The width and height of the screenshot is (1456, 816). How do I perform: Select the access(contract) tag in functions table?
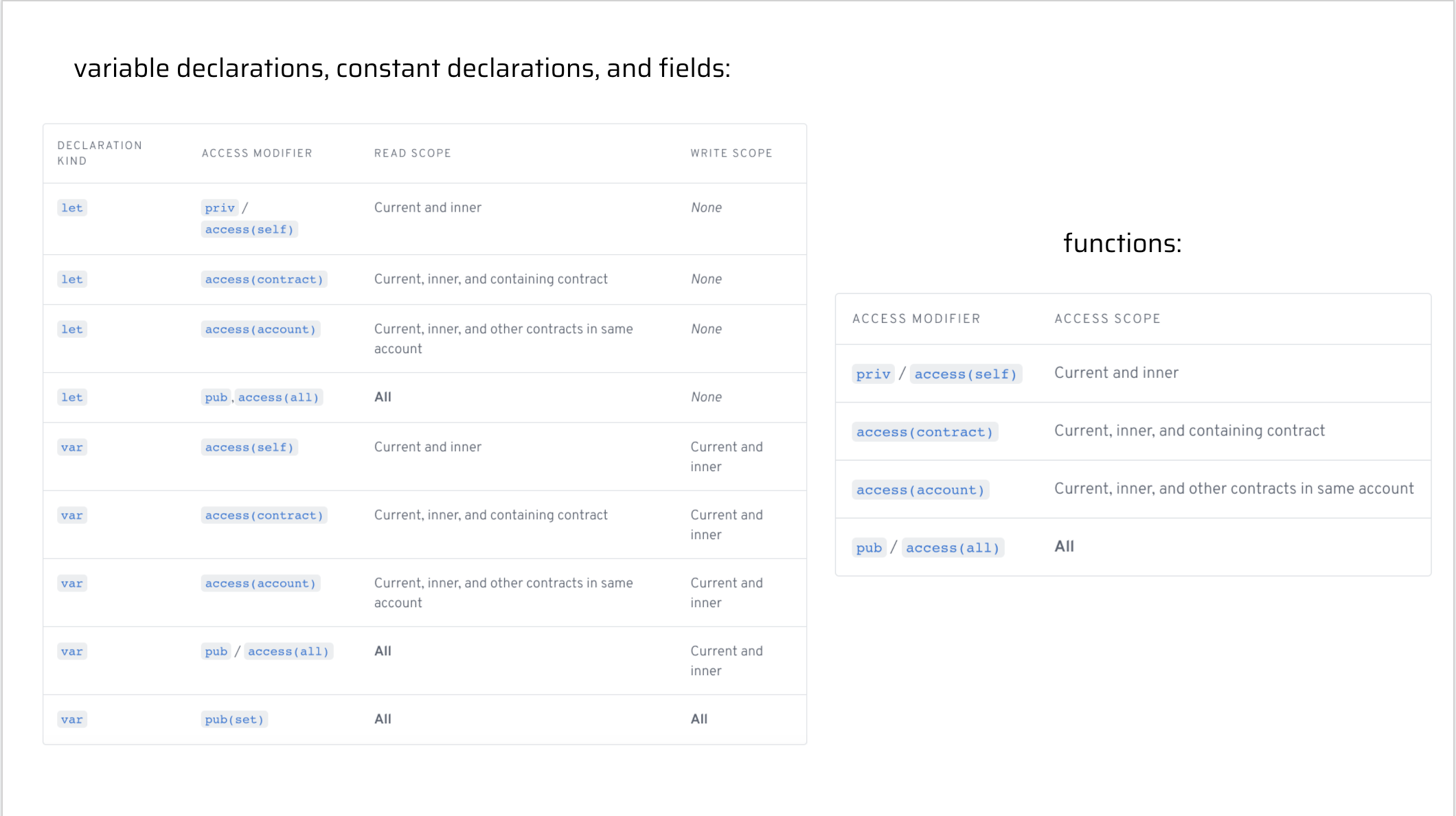924,431
